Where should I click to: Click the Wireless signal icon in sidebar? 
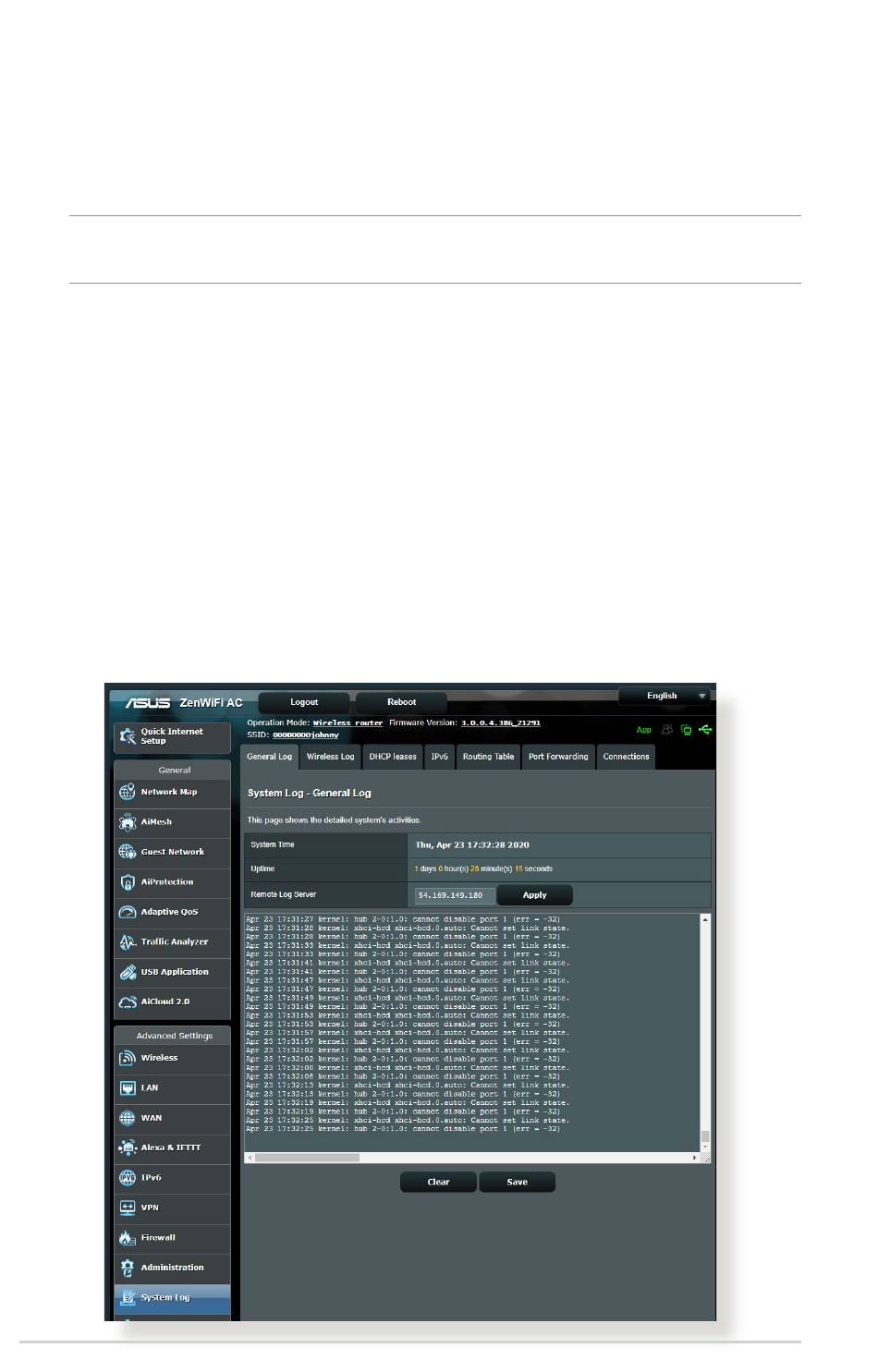pos(128,1058)
